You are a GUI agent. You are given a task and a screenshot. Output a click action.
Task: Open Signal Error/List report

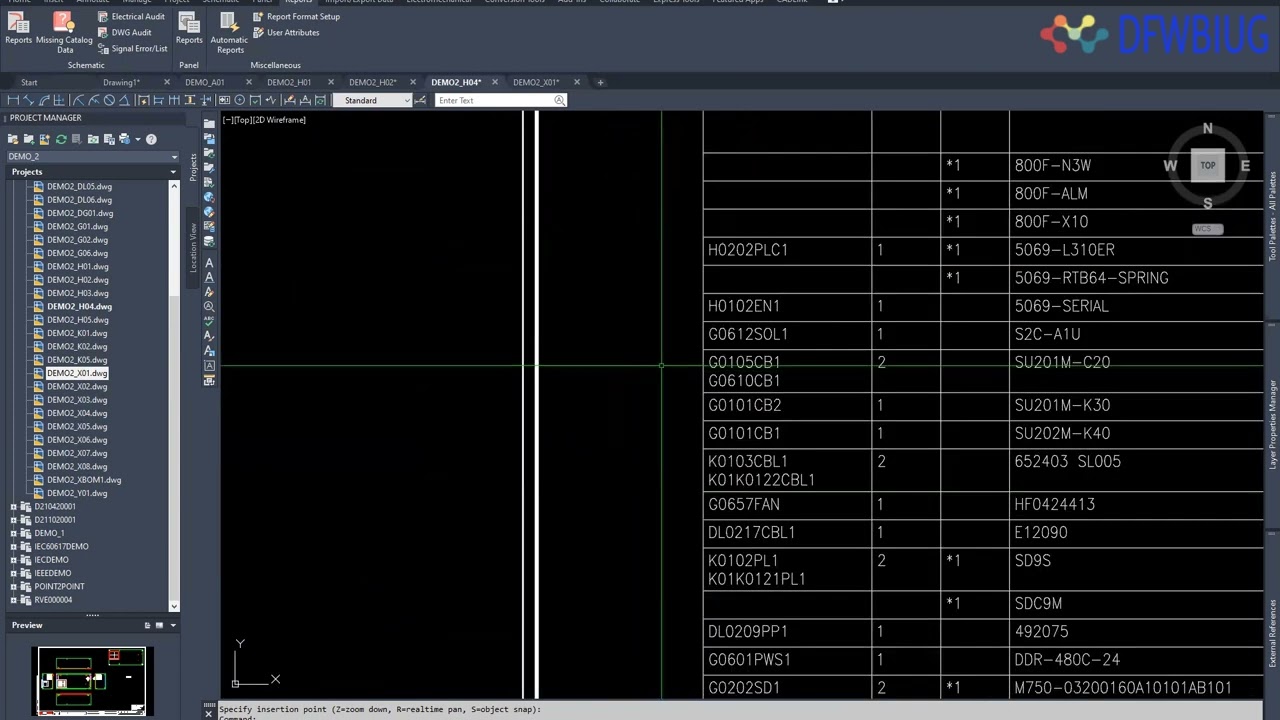pyautogui.click(x=132, y=48)
